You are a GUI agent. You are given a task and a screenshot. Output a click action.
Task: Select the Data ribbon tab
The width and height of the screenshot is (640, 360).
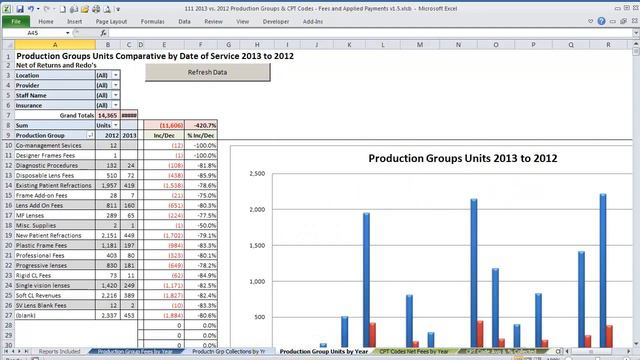pyautogui.click(x=184, y=21)
